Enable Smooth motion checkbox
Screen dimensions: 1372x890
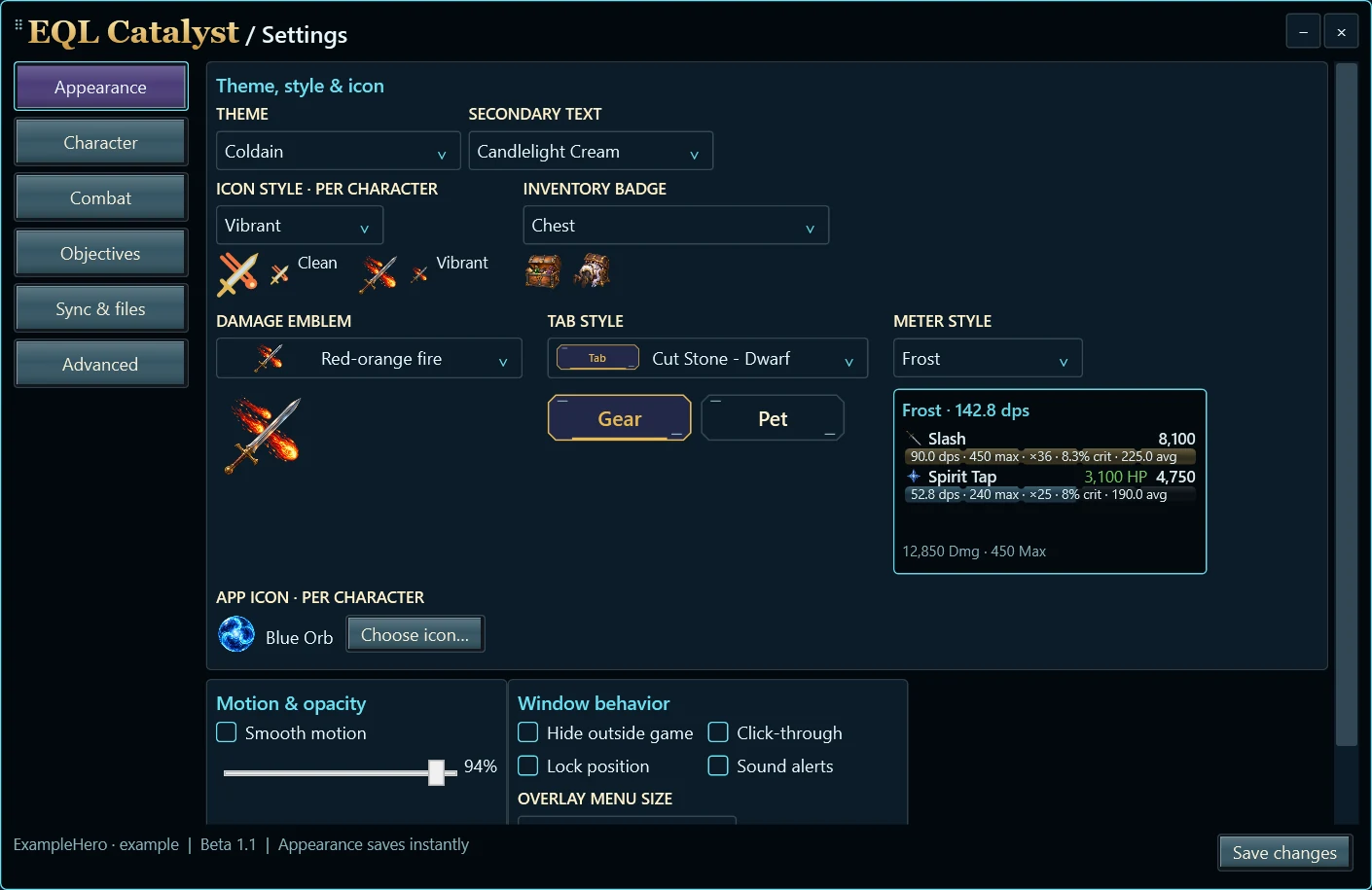pyautogui.click(x=226, y=732)
